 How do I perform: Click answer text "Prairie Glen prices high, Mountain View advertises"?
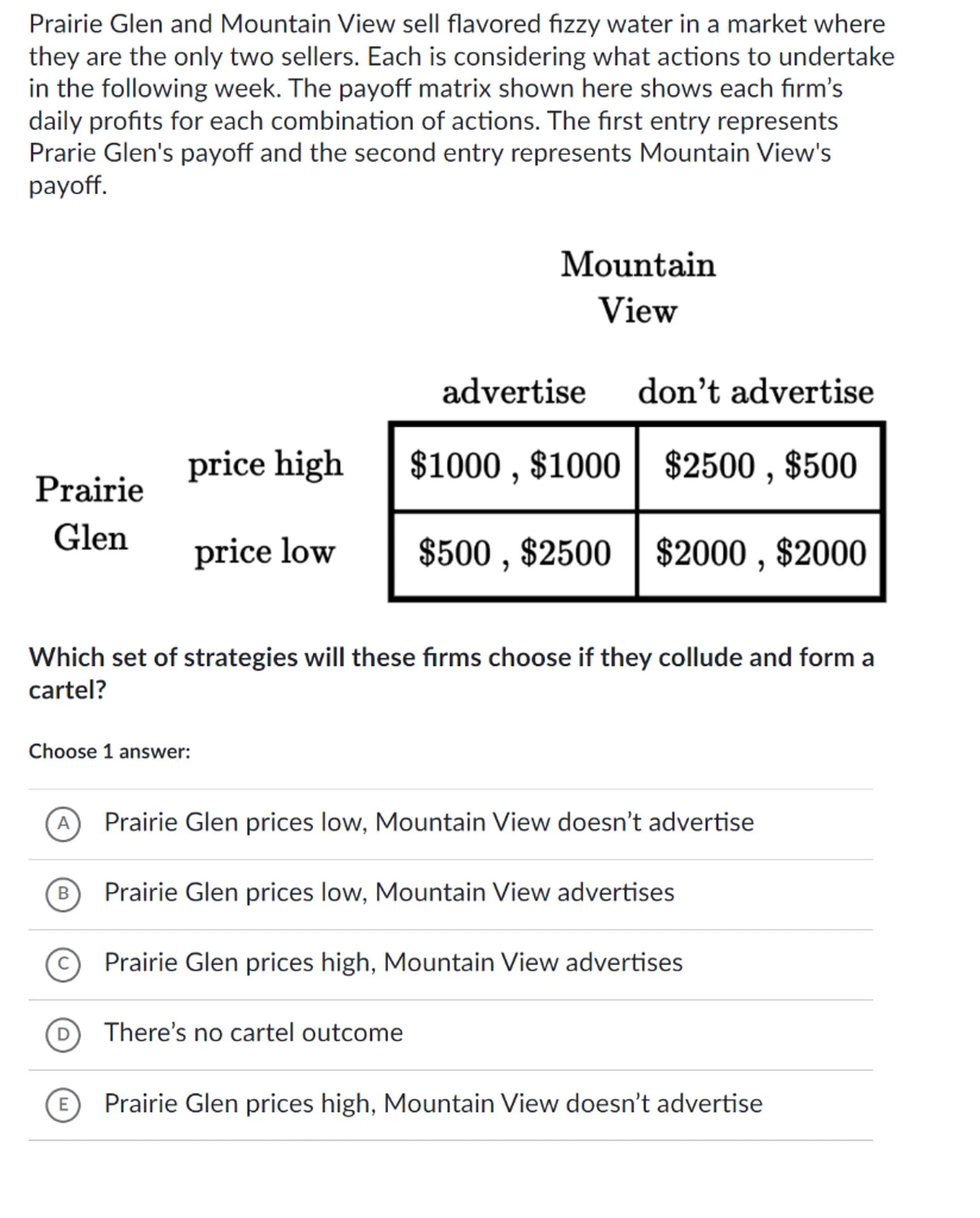(393, 963)
